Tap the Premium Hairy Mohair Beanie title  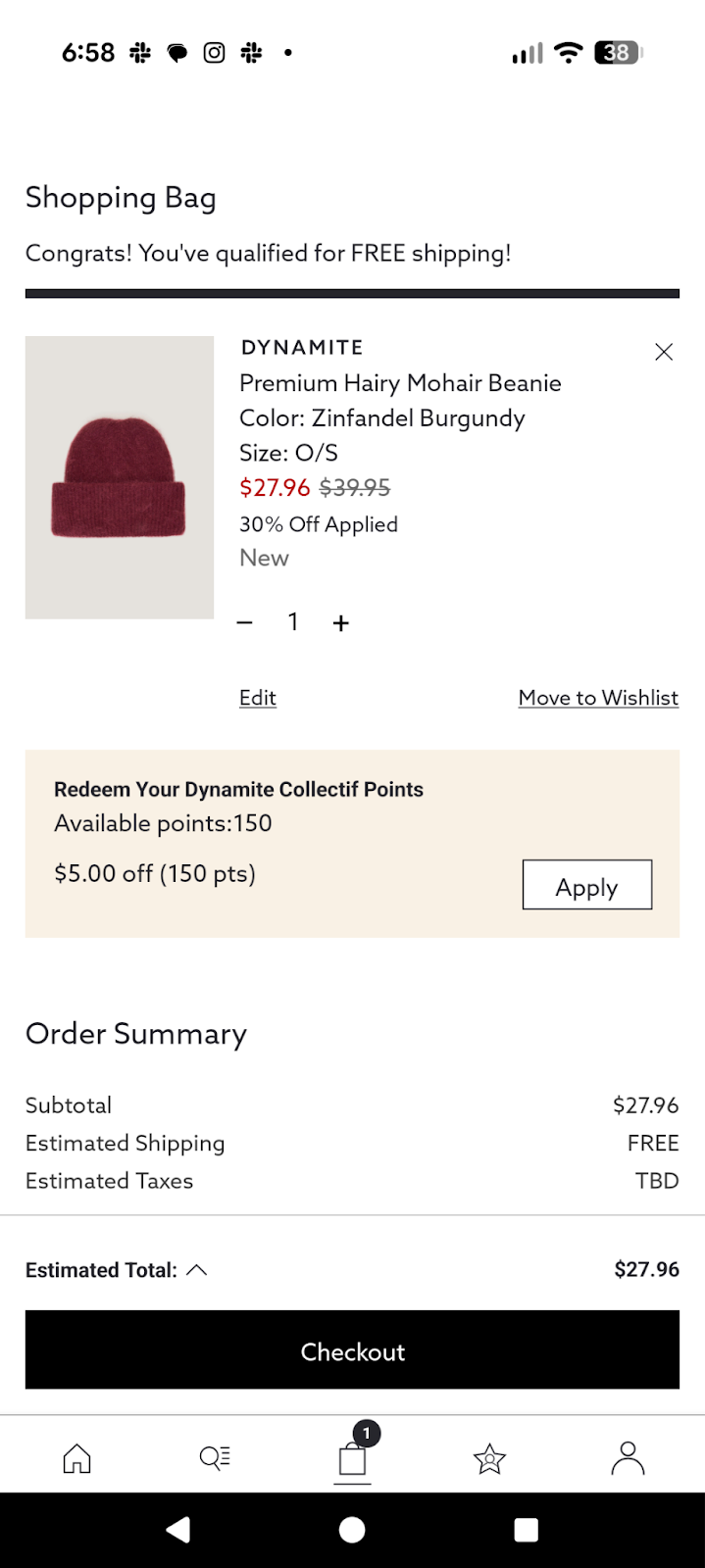click(x=400, y=383)
